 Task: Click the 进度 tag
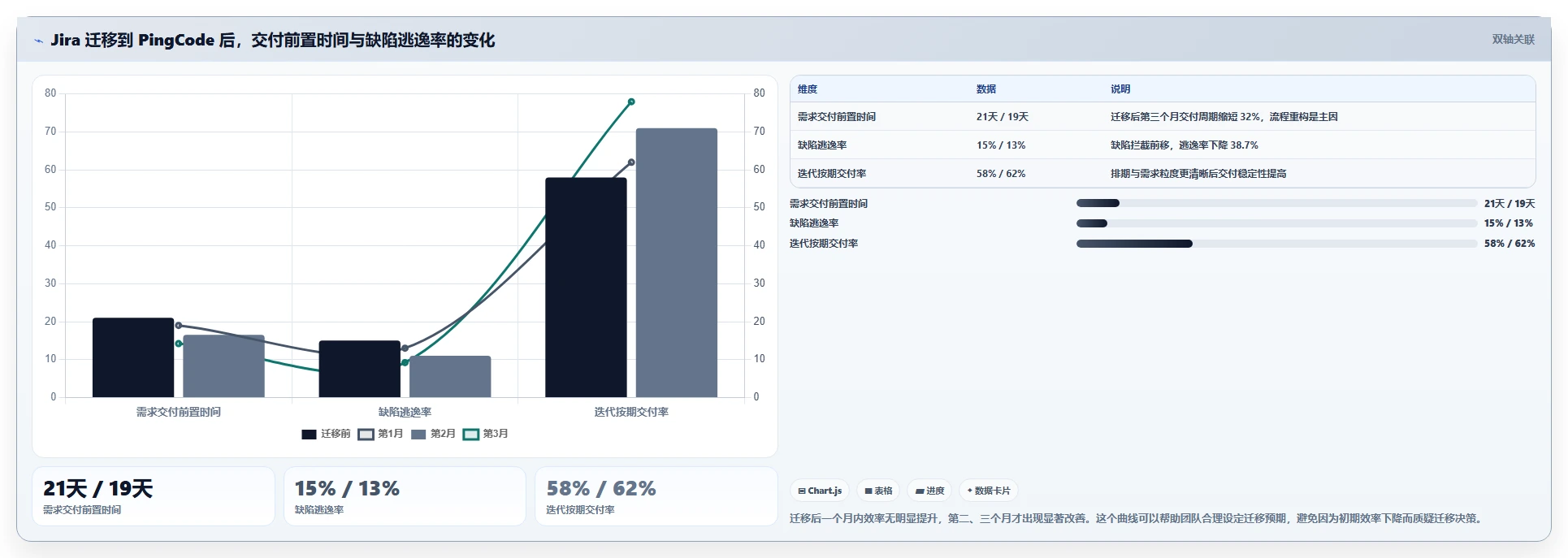pos(929,491)
